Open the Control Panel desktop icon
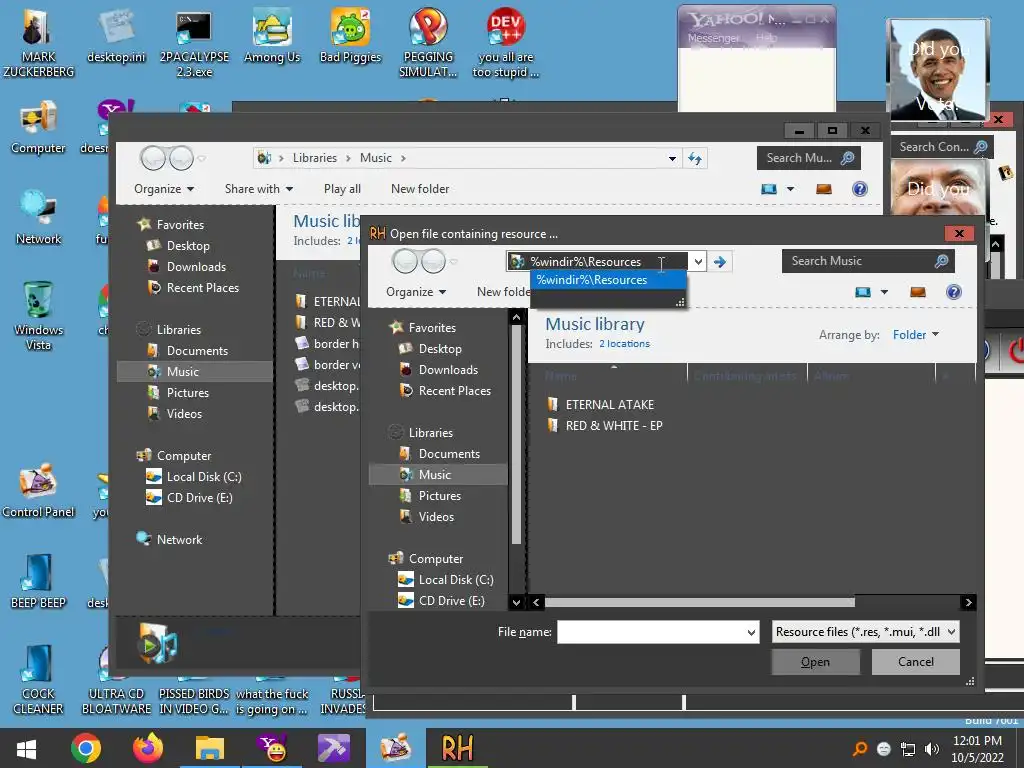The image size is (1024, 768). [x=38, y=491]
